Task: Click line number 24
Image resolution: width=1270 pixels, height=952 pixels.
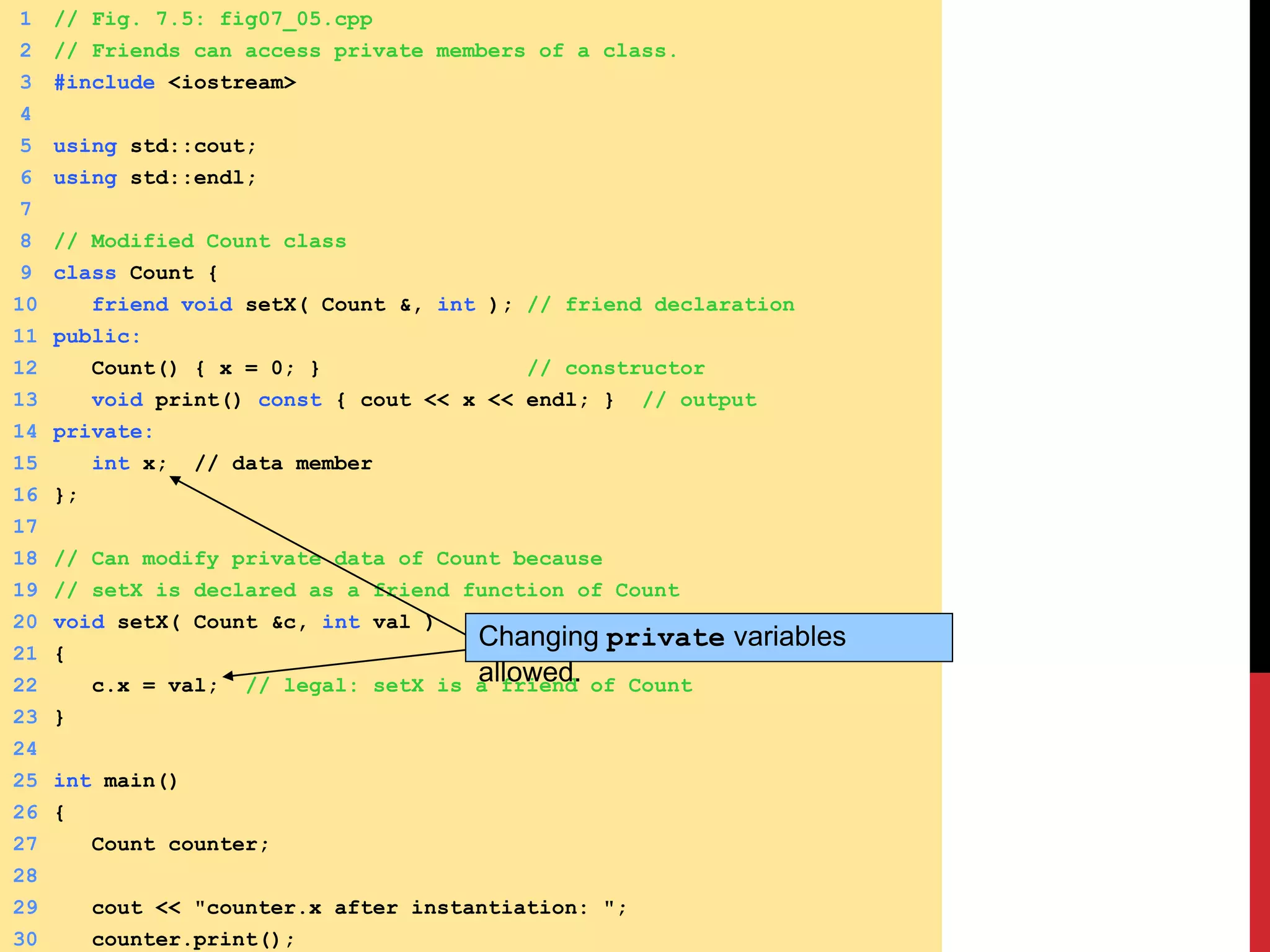Action: [x=25, y=749]
